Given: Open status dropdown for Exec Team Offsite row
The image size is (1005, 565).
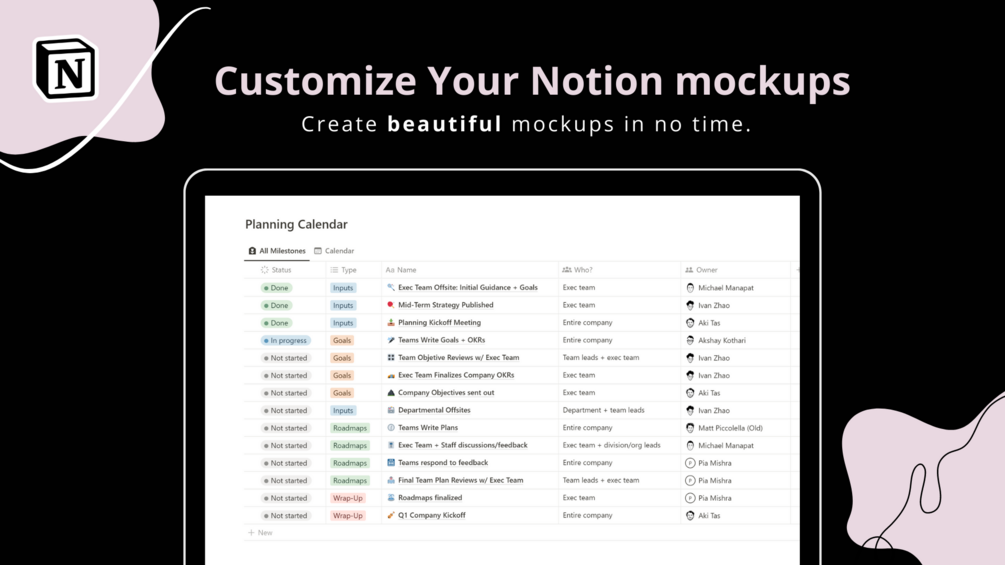Looking at the screenshot, I should [x=276, y=288].
